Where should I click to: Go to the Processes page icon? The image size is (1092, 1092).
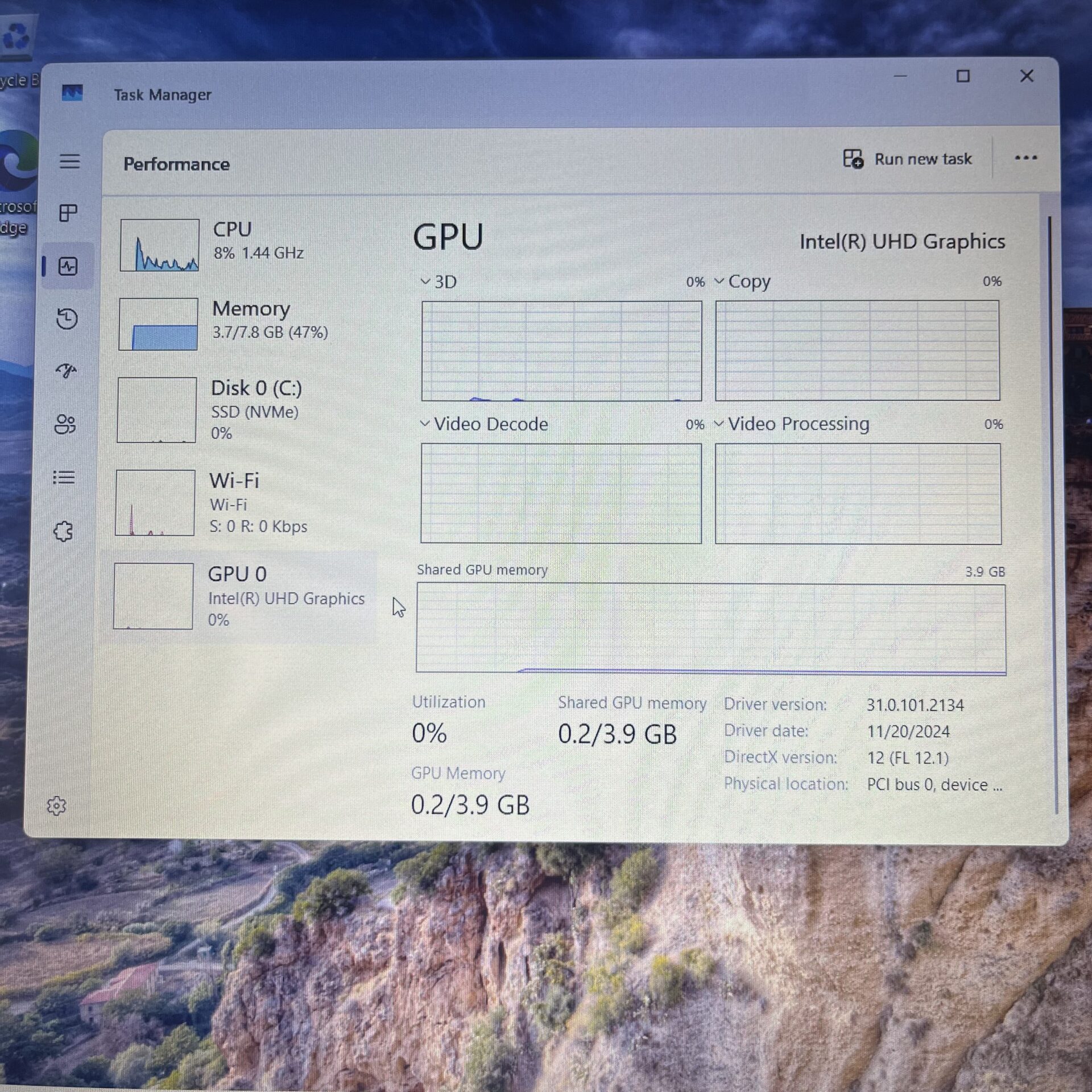pos(68,213)
